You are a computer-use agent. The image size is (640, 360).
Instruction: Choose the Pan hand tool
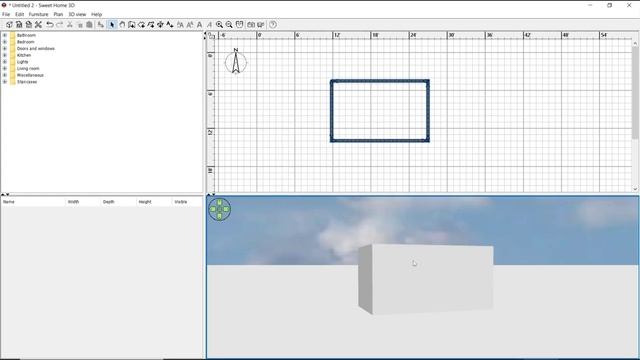click(122, 24)
